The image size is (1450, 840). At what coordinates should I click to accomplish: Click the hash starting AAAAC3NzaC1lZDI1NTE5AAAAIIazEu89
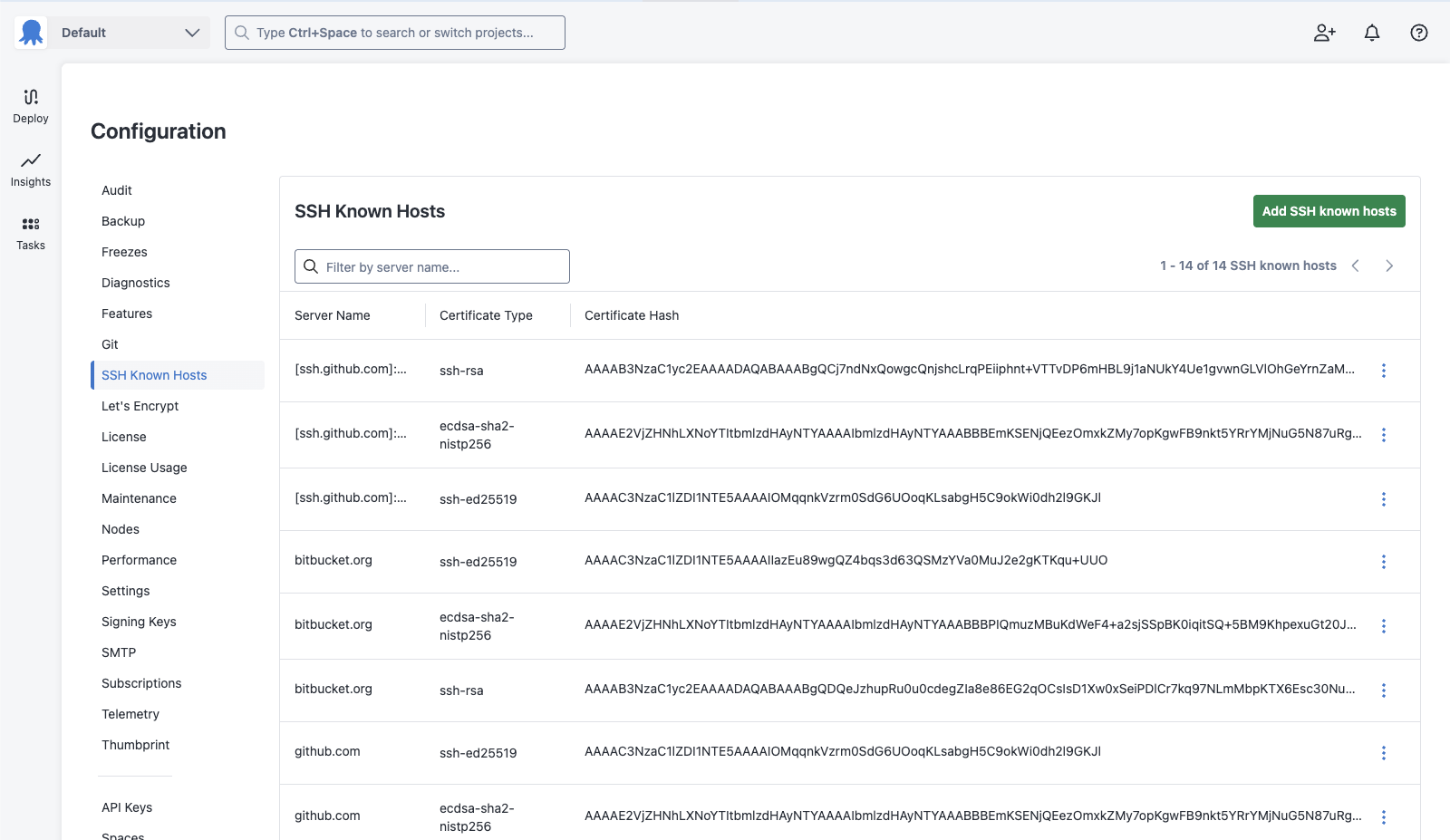pyautogui.click(x=846, y=560)
